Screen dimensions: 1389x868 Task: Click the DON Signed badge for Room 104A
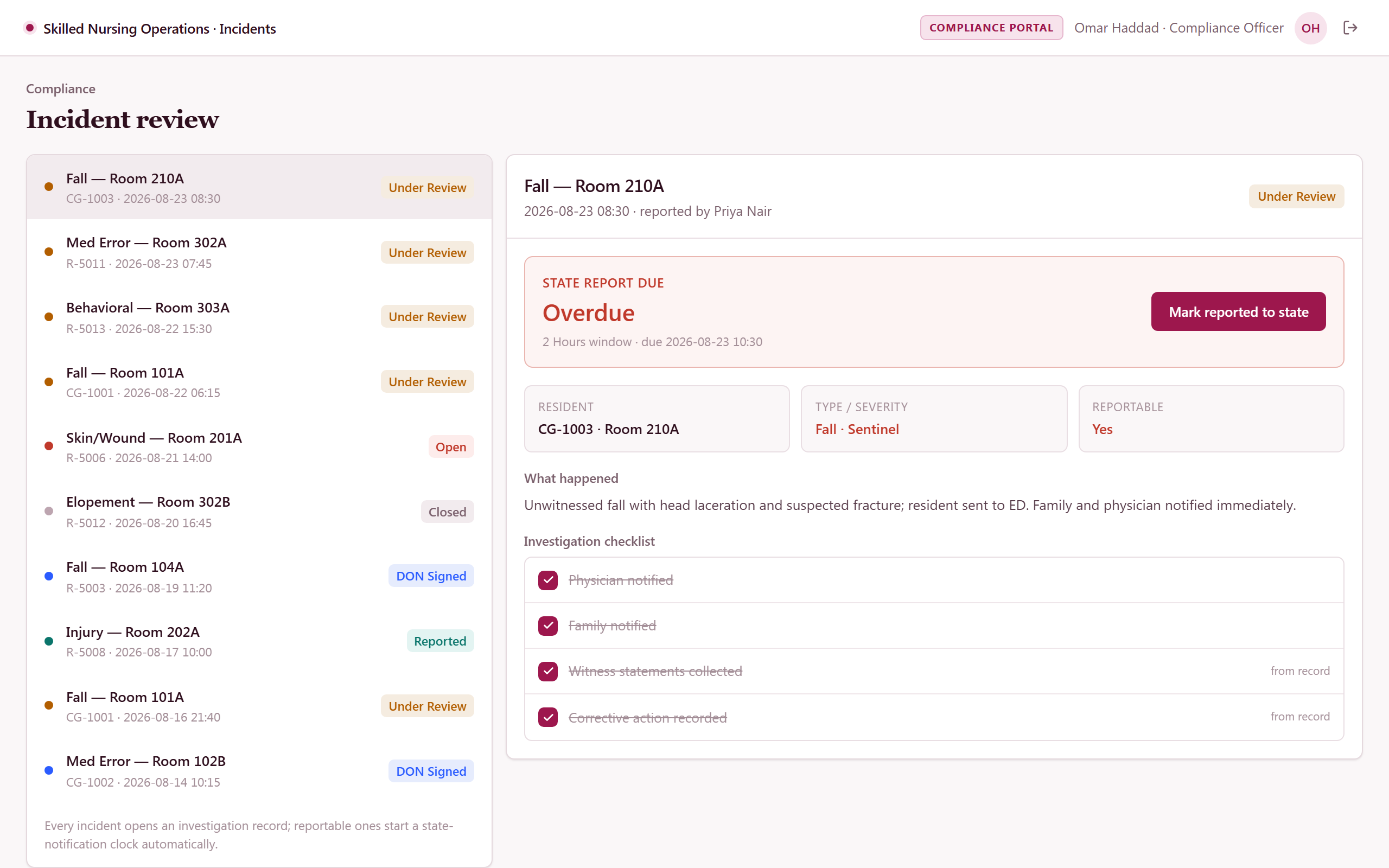click(431, 576)
